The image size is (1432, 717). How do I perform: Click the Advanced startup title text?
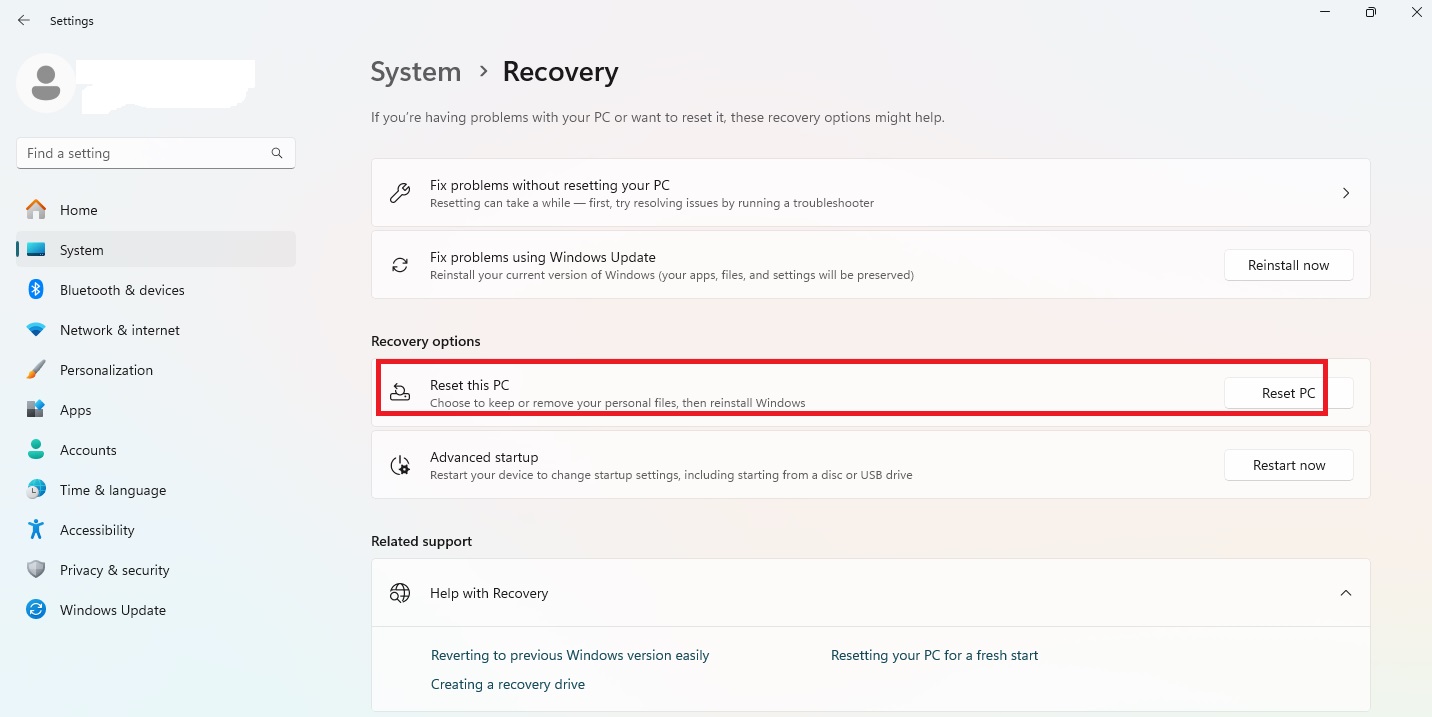coord(484,457)
